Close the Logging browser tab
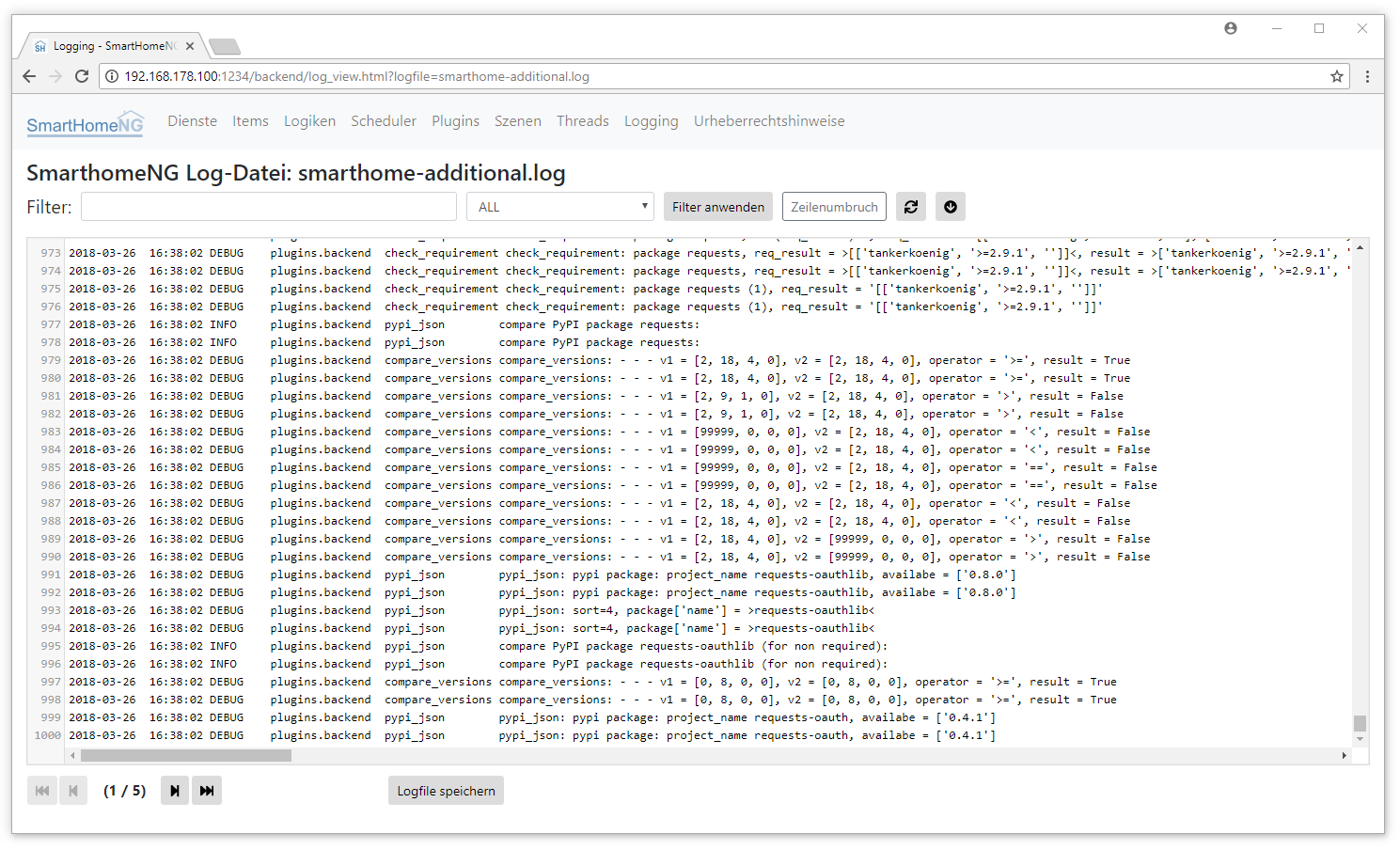This screenshot has height=850, width=1400. point(190,45)
